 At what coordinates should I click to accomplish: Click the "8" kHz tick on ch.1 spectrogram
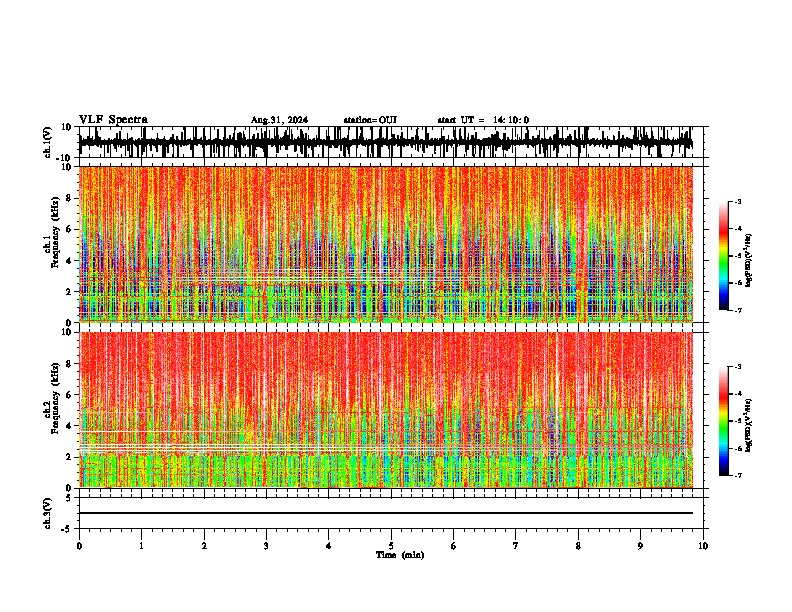pos(70,198)
